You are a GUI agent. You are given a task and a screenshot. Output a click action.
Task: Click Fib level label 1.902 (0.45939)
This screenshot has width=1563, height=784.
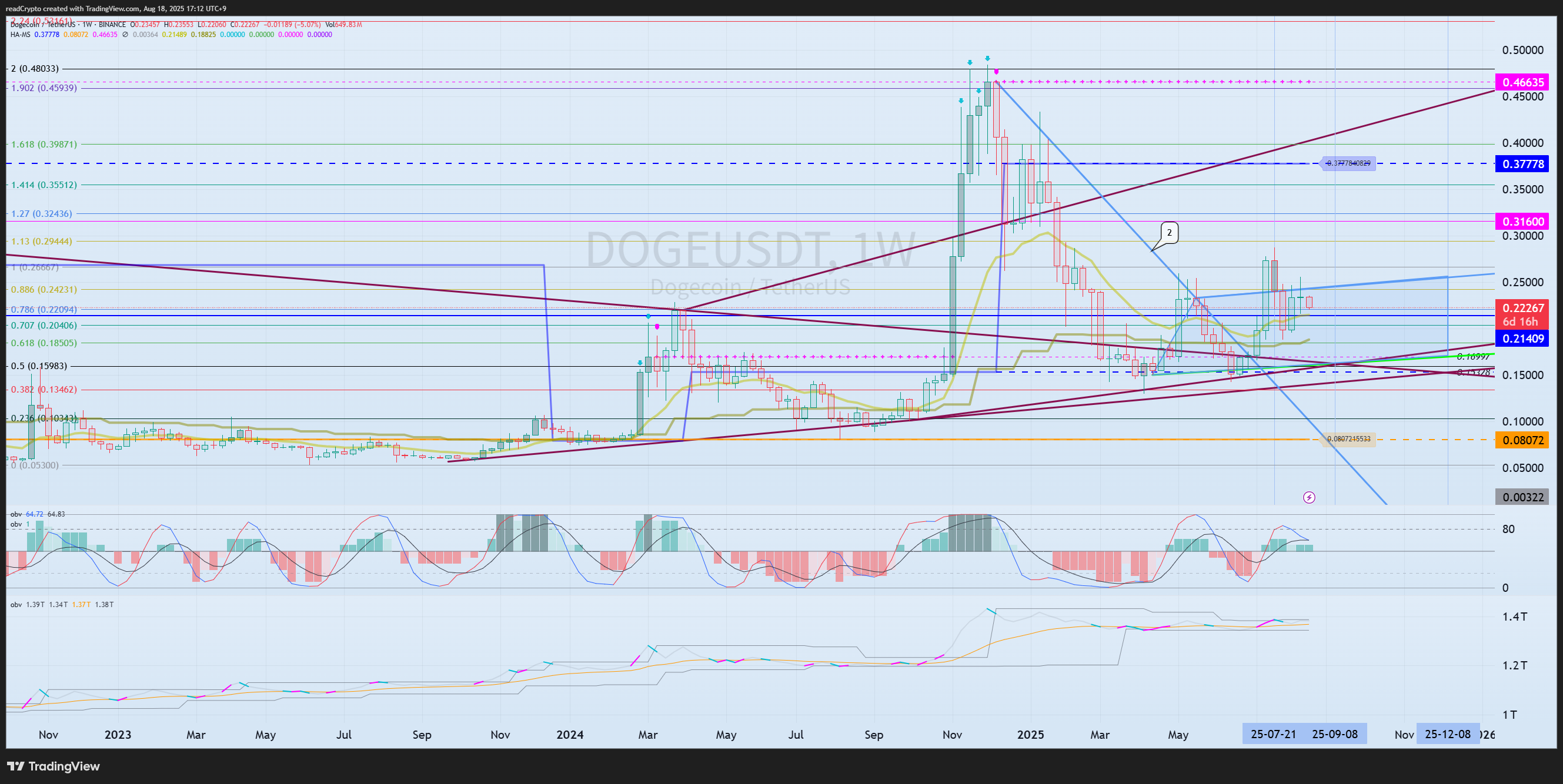click(44, 88)
